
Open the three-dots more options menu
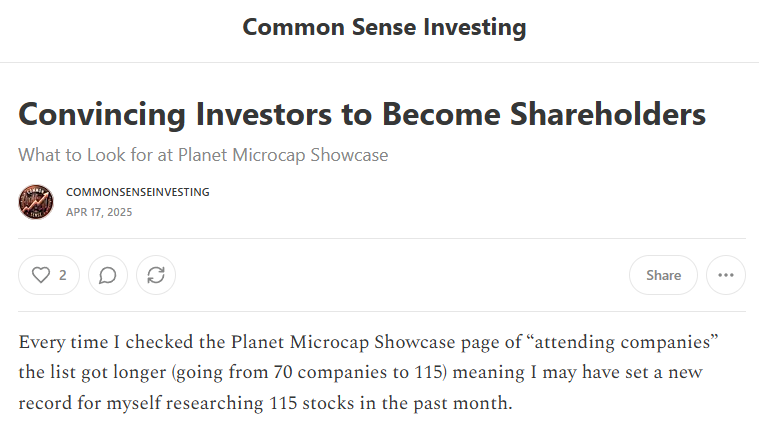point(726,275)
